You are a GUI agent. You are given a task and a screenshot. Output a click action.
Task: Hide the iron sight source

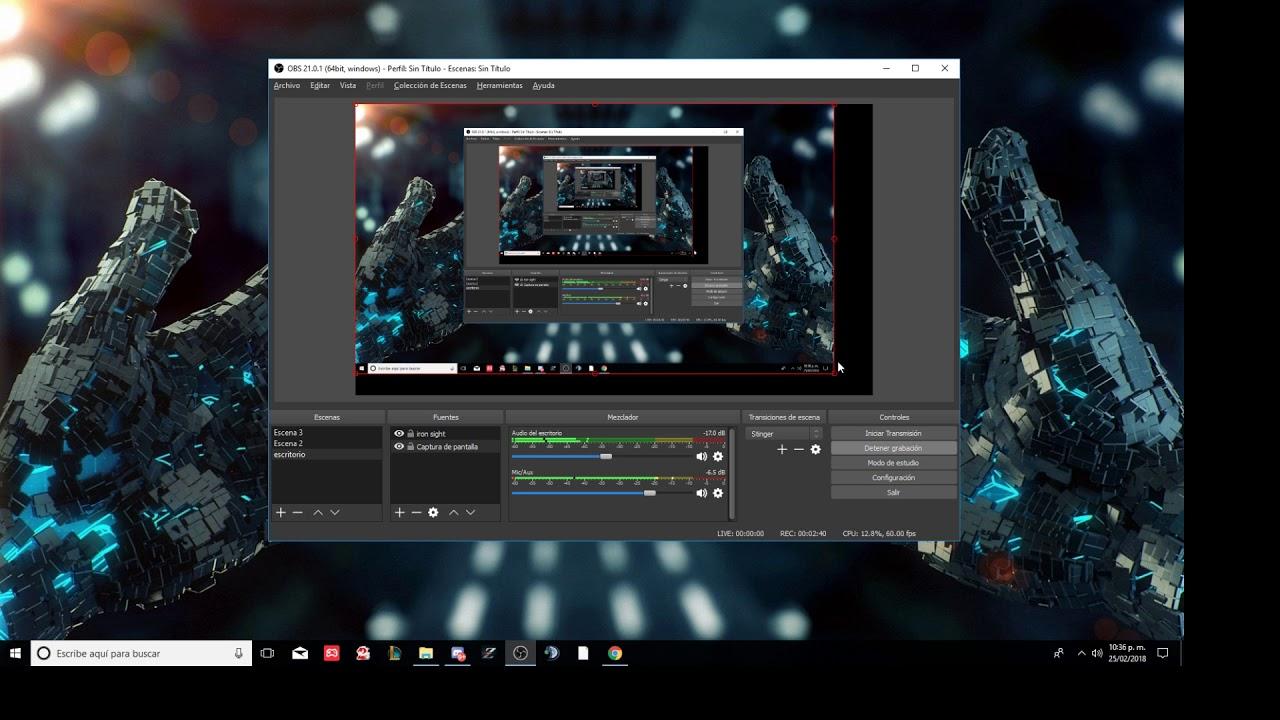point(399,434)
